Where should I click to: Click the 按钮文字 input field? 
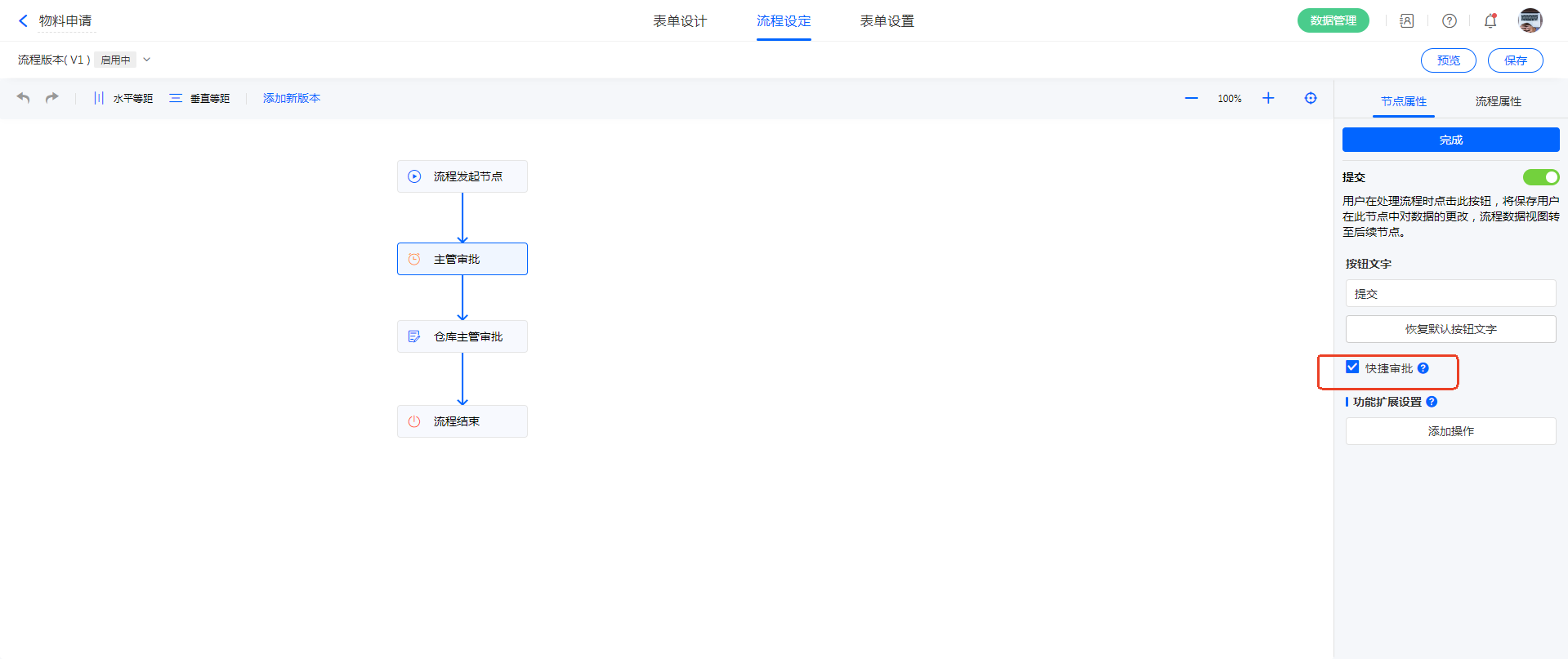coord(1450,294)
